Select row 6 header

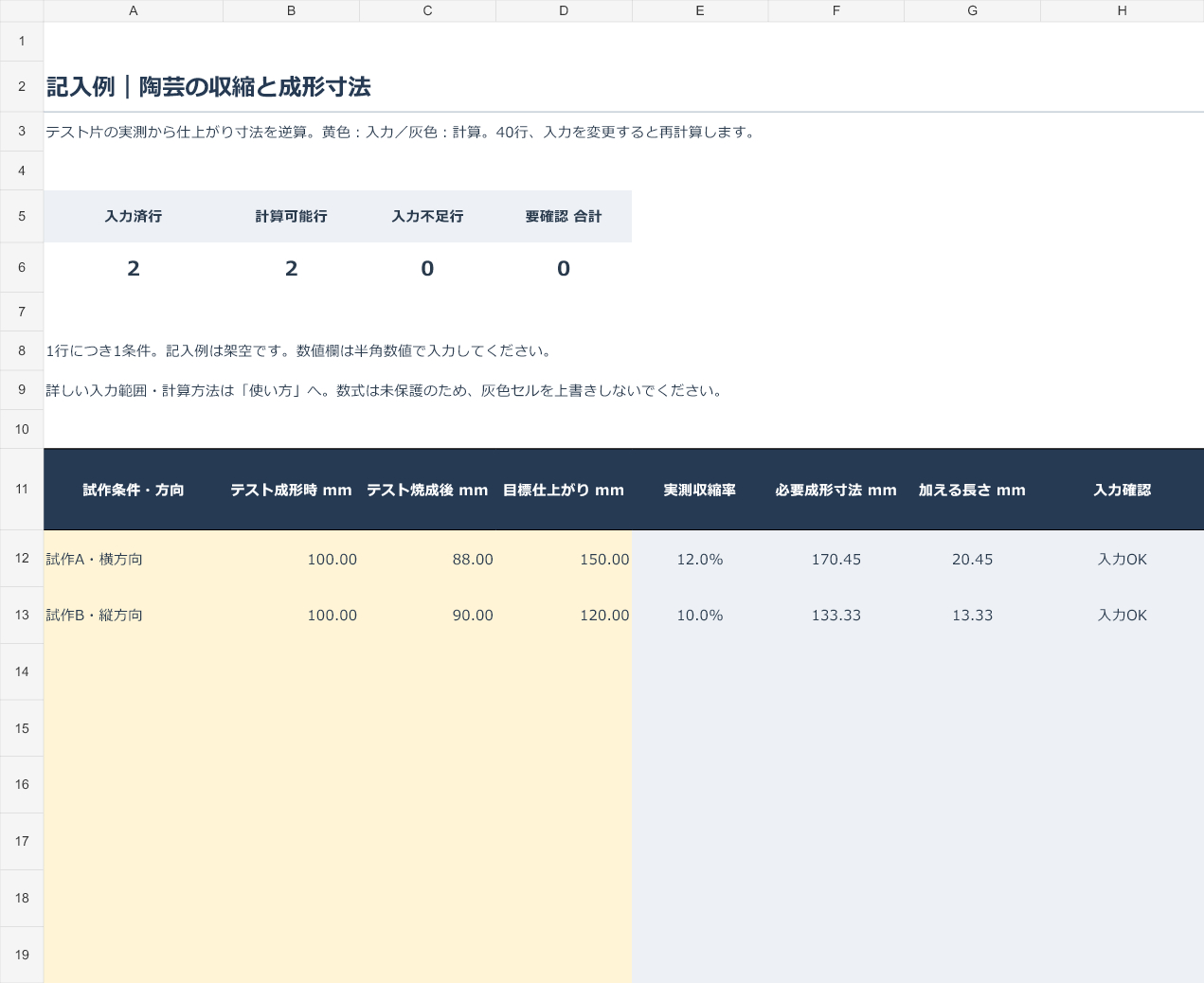(x=22, y=267)
